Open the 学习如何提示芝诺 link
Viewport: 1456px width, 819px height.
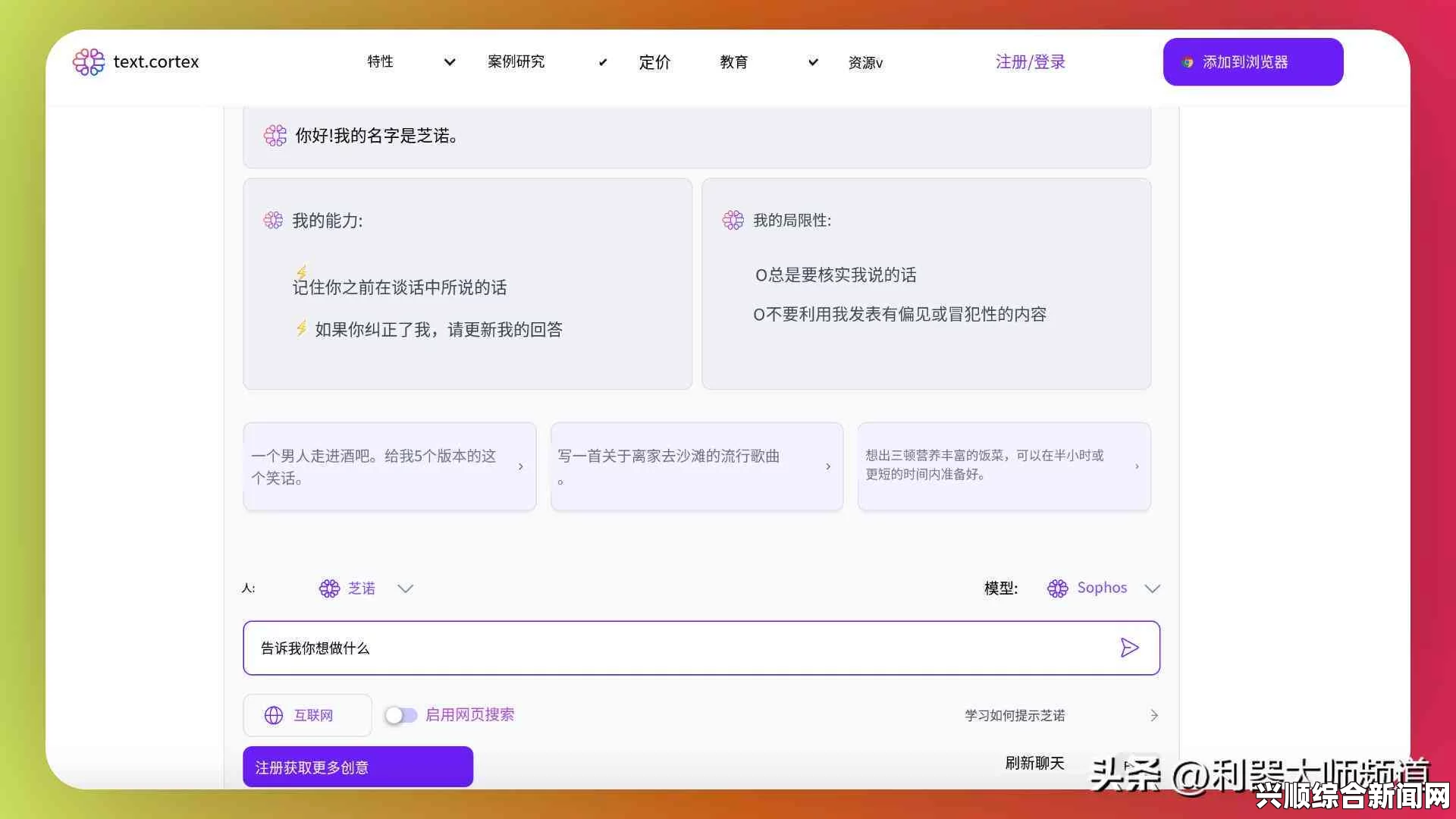[1015, 715]
